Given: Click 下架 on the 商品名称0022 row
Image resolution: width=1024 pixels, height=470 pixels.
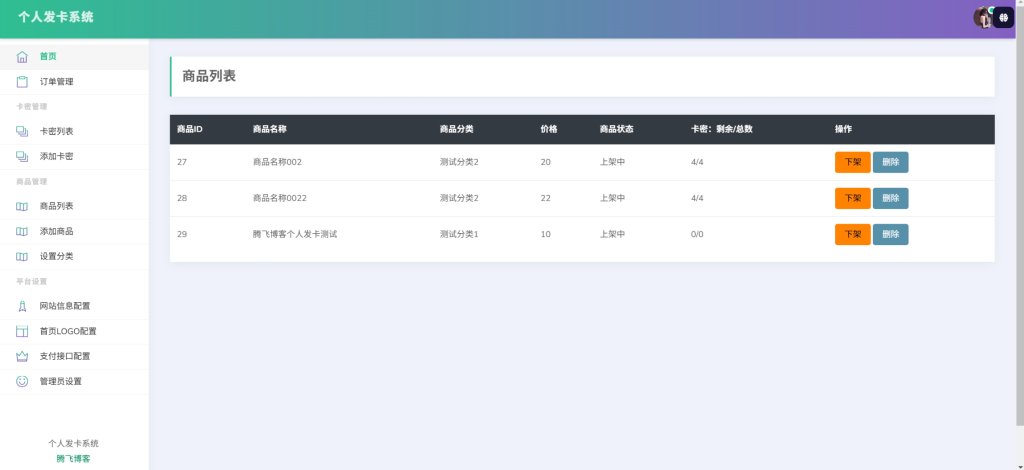Looking at the screenshot, I should click(x=852, y=198).
